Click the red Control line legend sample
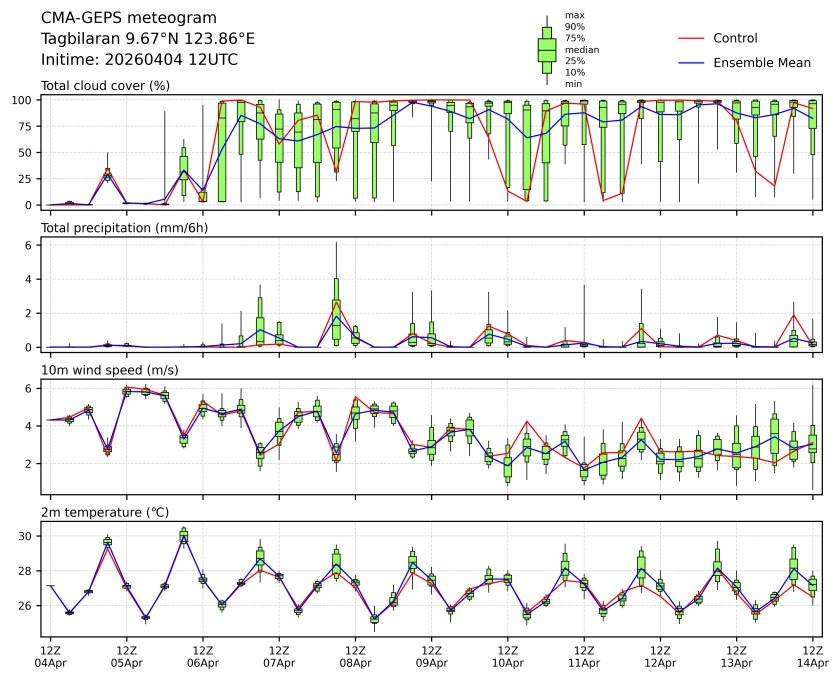Screen dimensions: 840x680 tap(691, 38)
